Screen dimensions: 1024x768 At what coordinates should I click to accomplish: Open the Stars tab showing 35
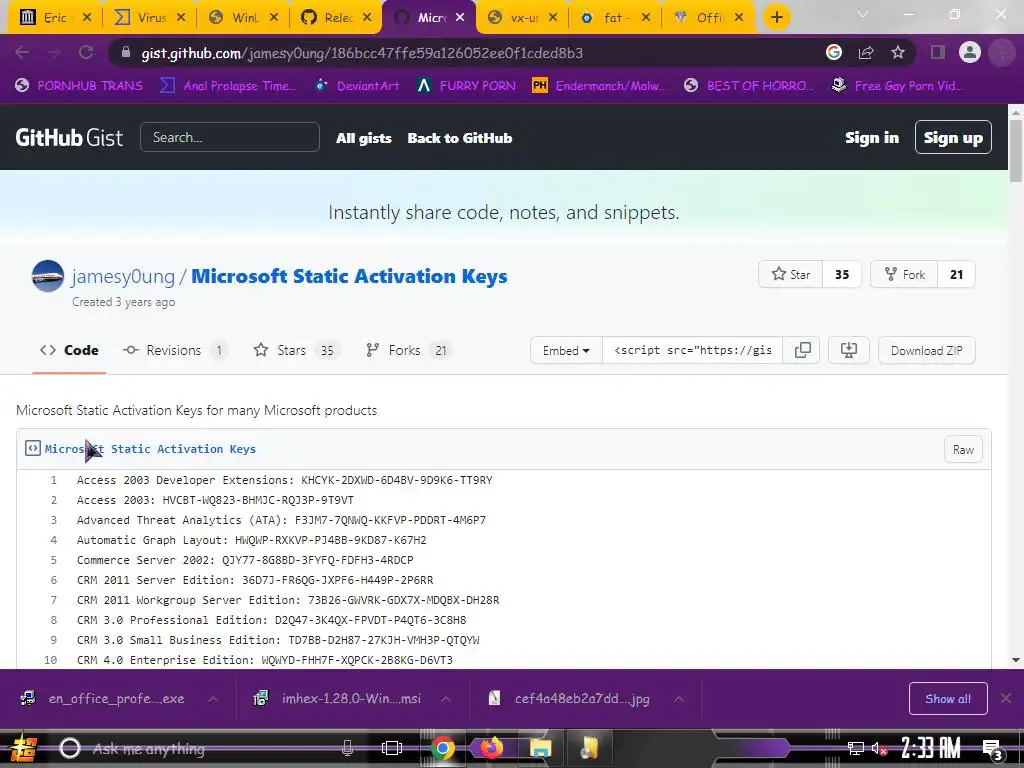click(x=295, y=351)
